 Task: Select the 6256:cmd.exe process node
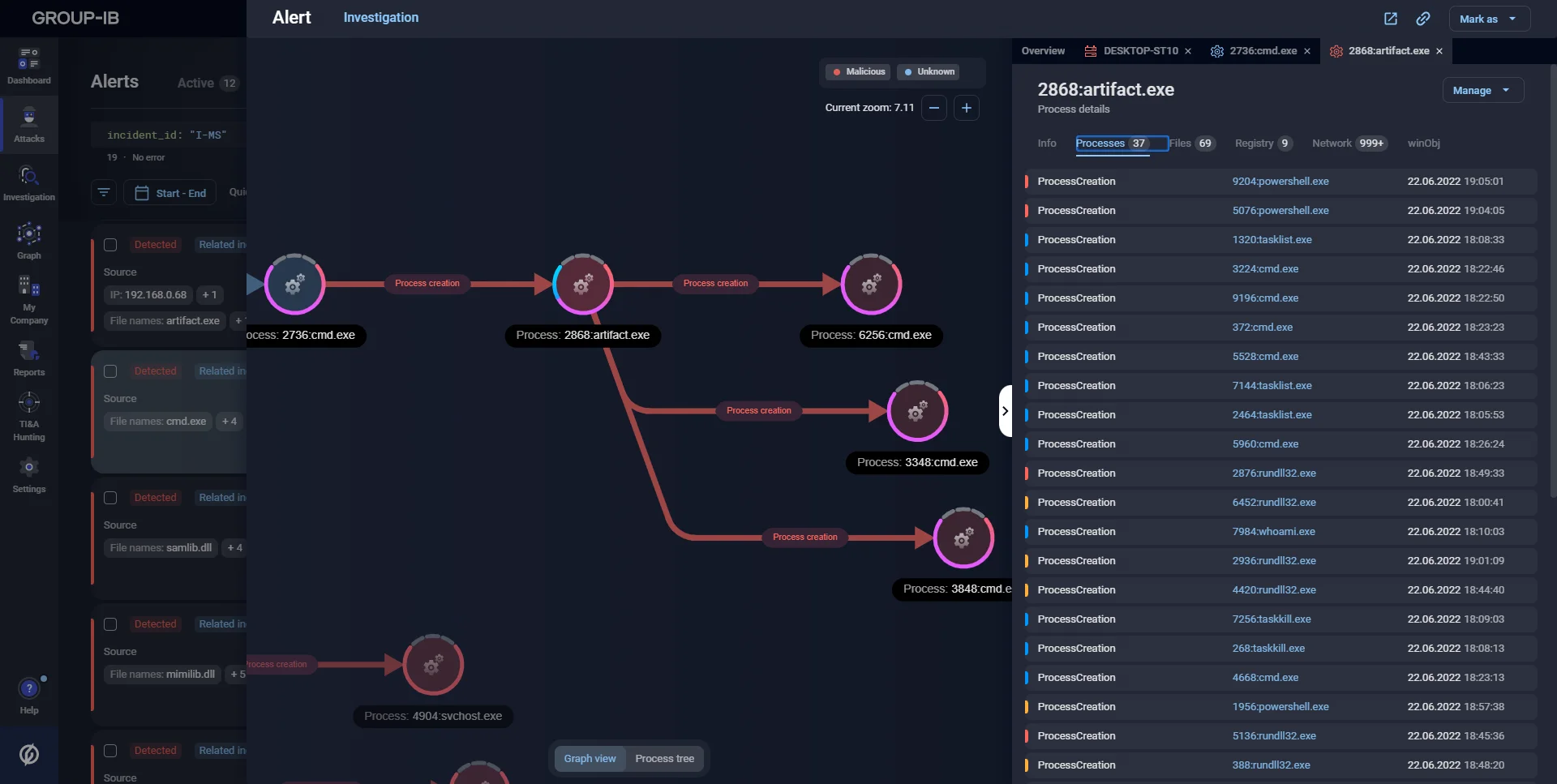[x=871, y=285]
